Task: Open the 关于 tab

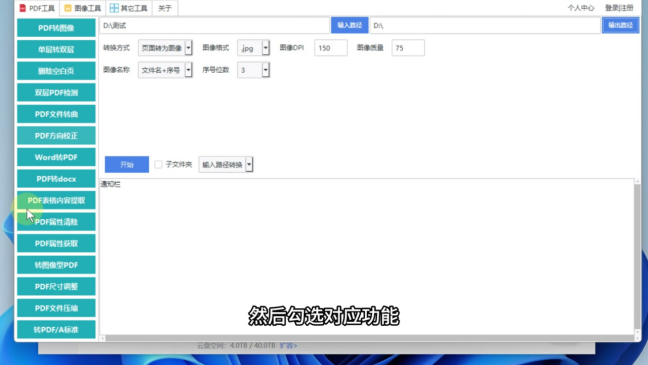Action: (165, 8)
